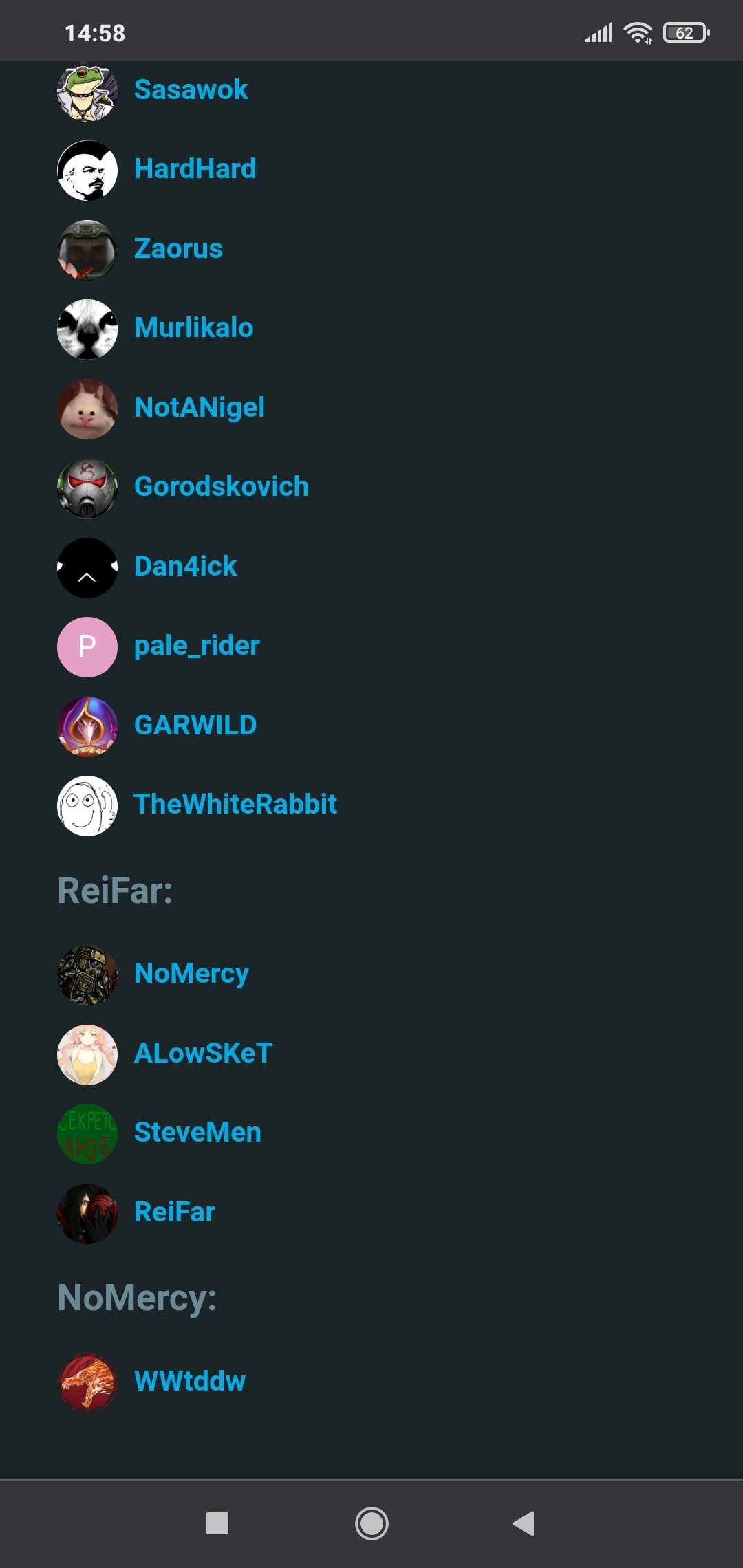Tap TheWhiteRabbit's meme face avatar
The height and width of the screenshot is (1568, 743).
(87, 806)
